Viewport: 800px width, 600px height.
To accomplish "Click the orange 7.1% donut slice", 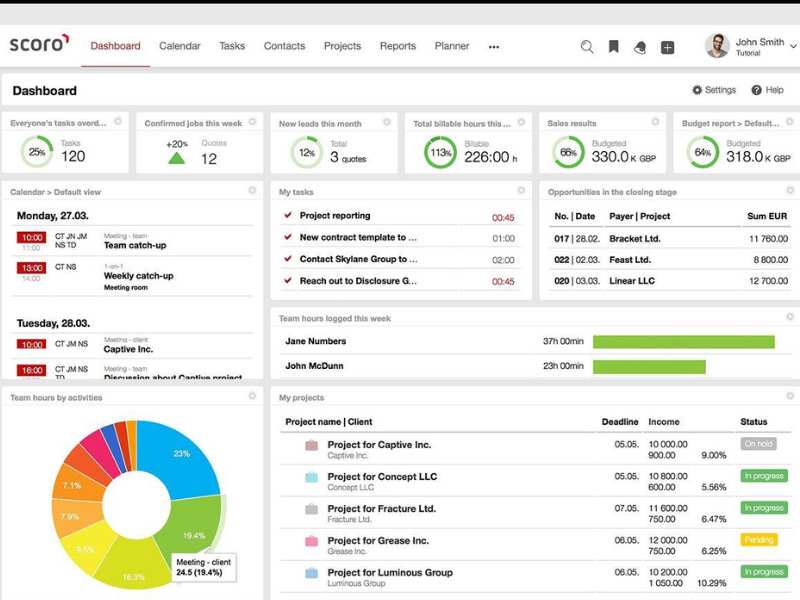I will (77, 482).
